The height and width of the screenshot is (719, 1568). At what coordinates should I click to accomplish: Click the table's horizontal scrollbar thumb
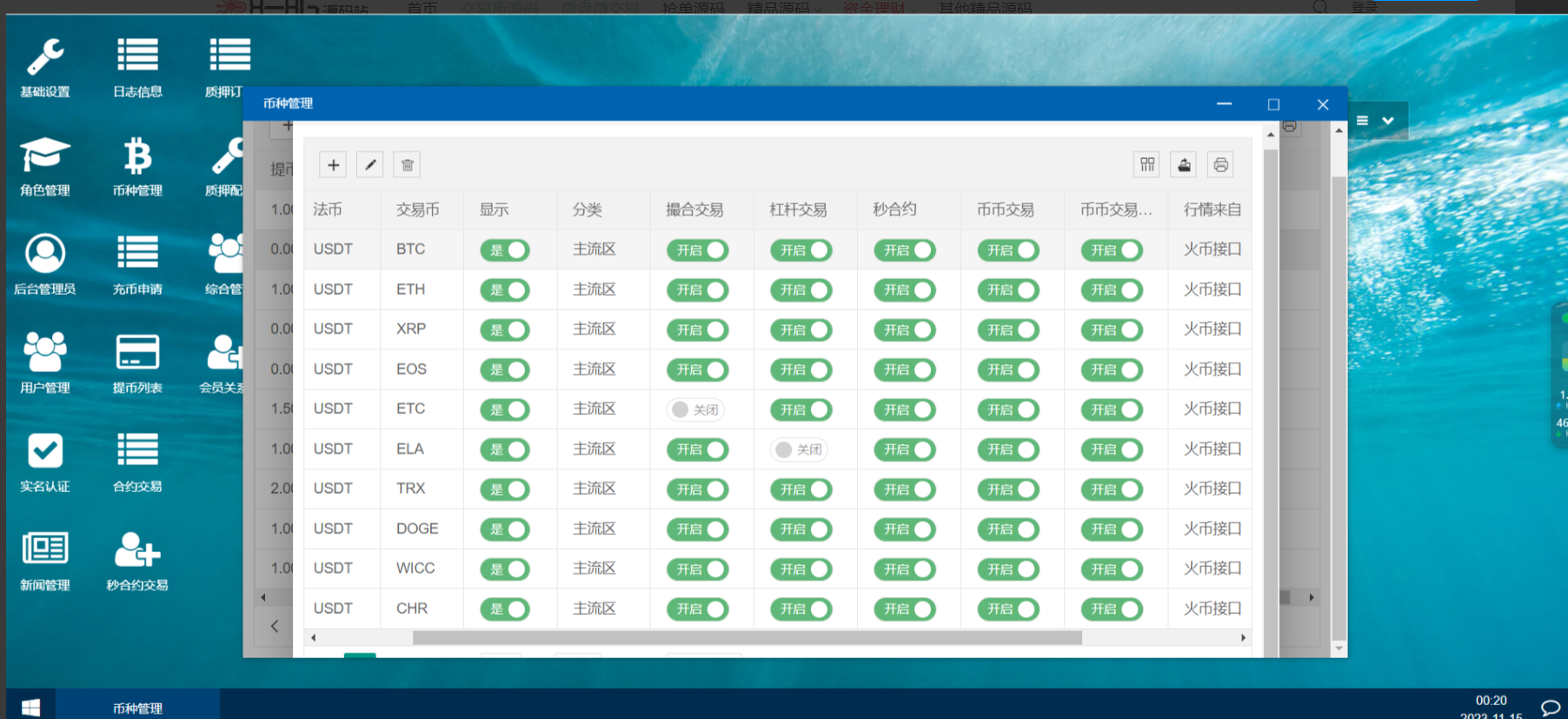(747, 638)
